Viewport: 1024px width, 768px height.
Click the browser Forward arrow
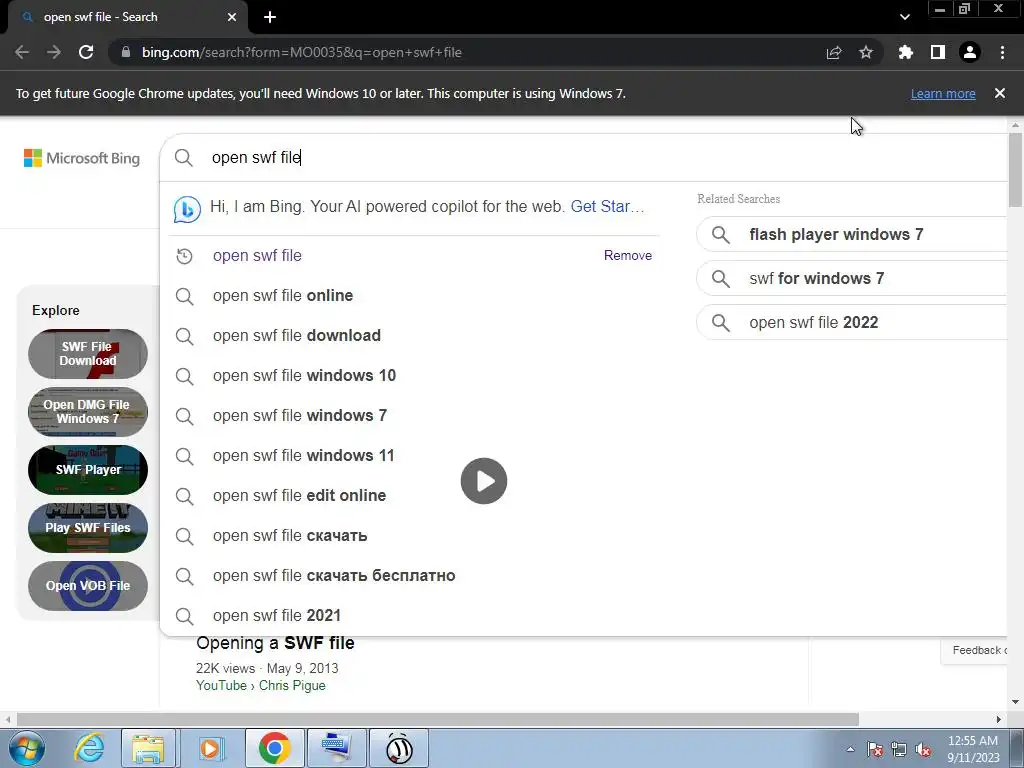pos(54,52)
